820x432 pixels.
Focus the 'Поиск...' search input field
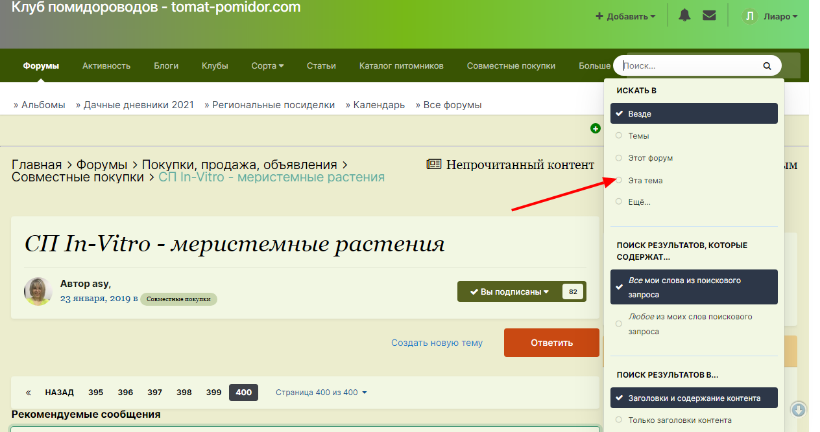pyautogui.click(x=690, y=66)
